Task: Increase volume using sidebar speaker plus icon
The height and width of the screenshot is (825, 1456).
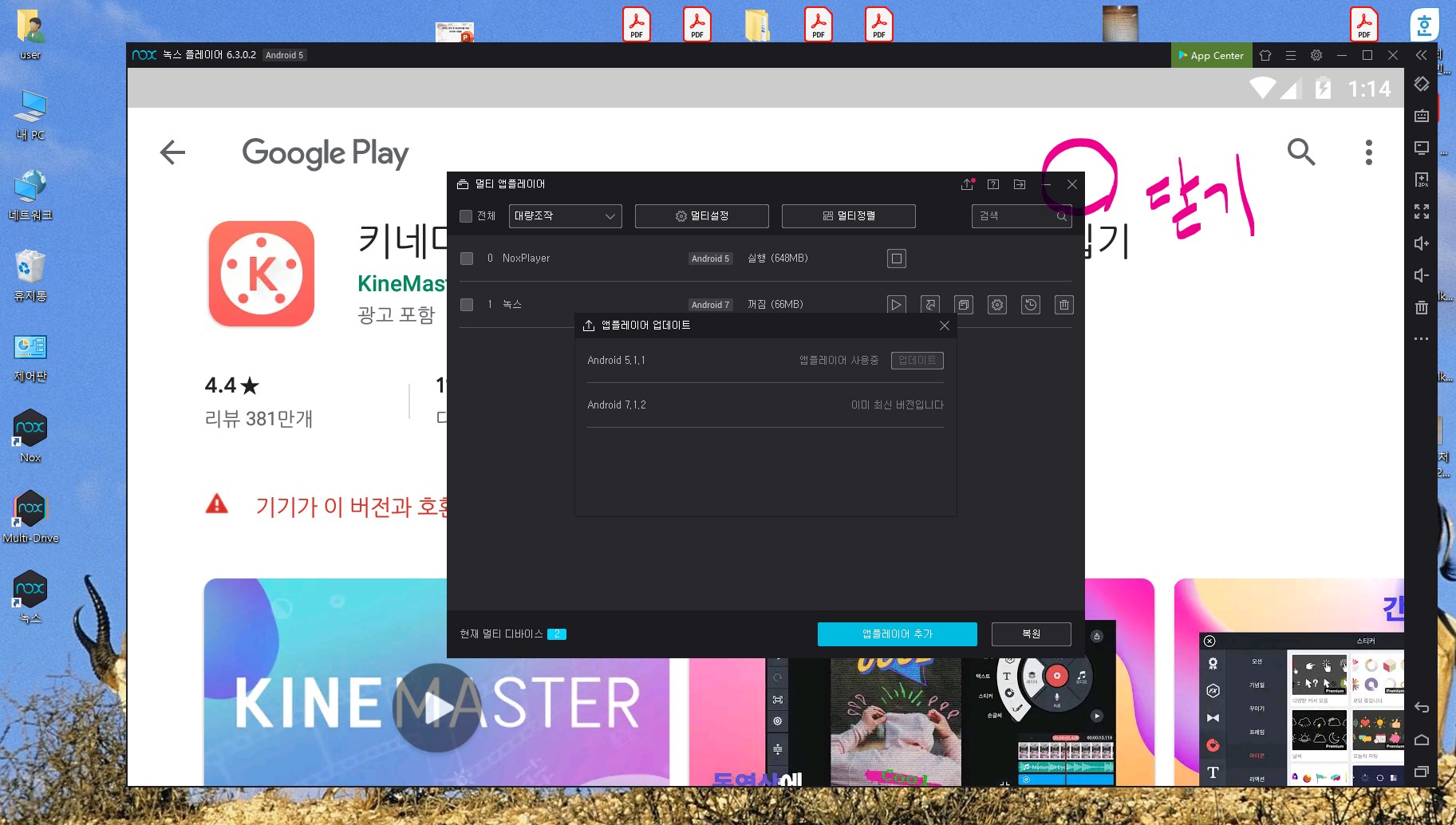Action: [1422, 243]
